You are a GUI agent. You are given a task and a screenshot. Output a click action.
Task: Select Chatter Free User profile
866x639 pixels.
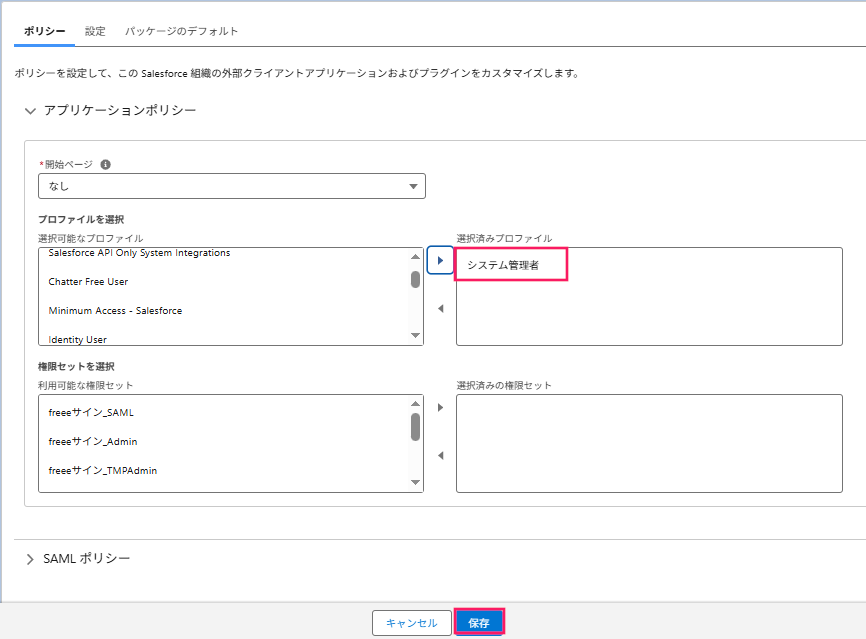[x=88, y=282]
